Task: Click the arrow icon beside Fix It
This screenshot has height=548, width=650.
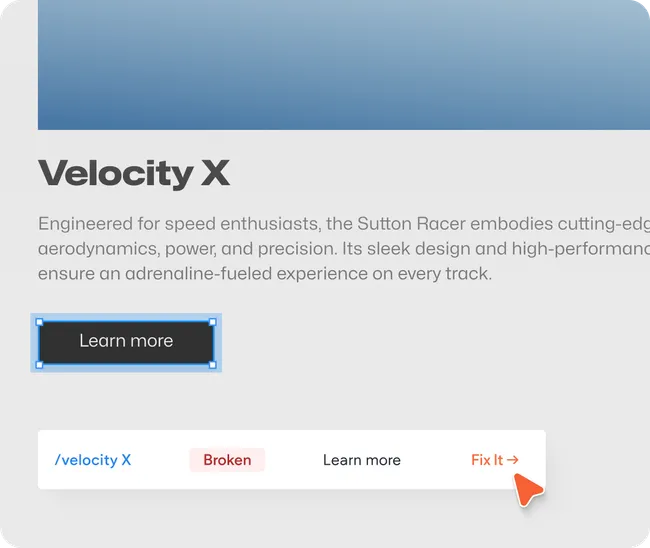Action: [x=513, y=460]
